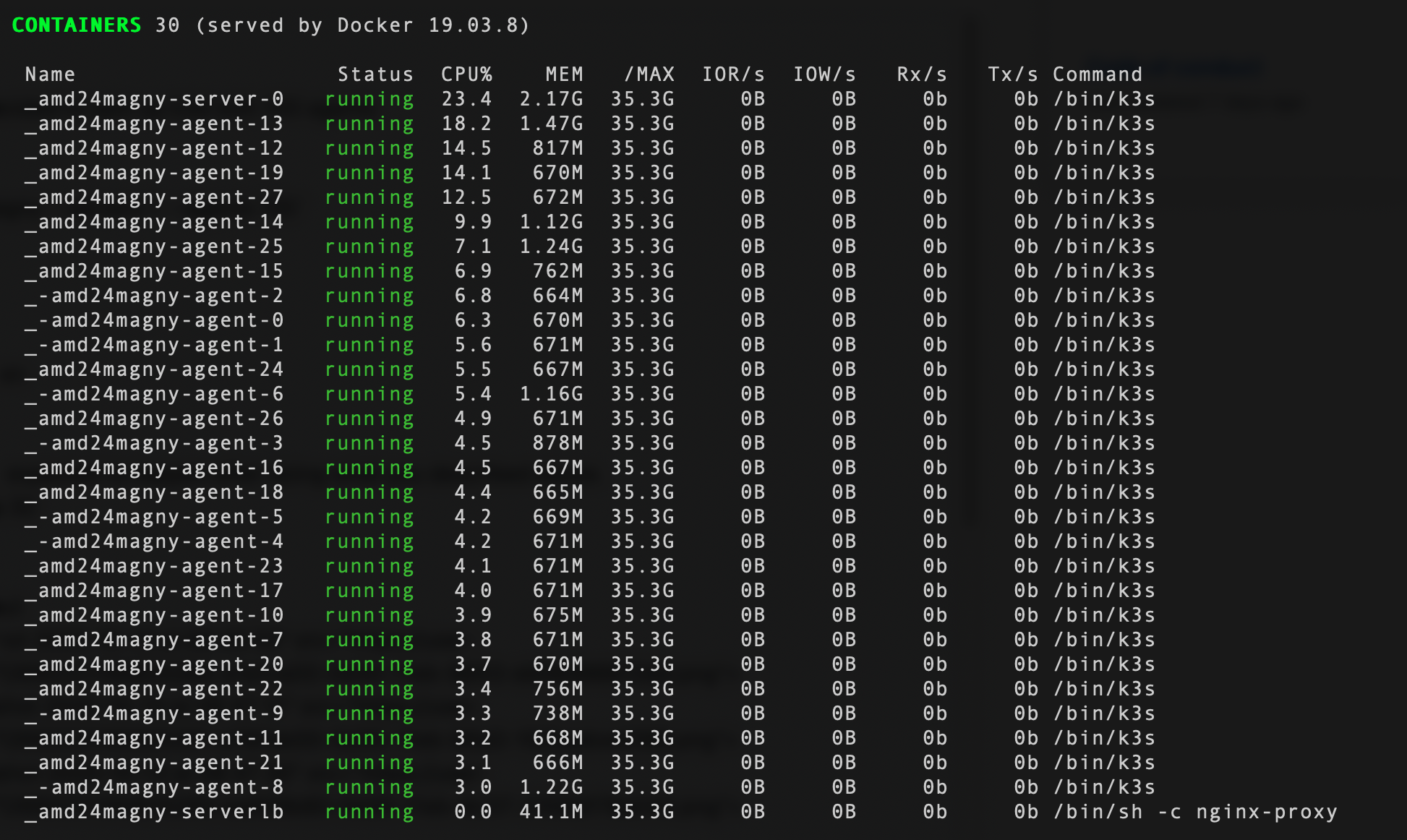Select the _amd24magny-agent-17 container name
Image resolution: width=1407 pixels, height=840 pixels.
coord(155,591)
